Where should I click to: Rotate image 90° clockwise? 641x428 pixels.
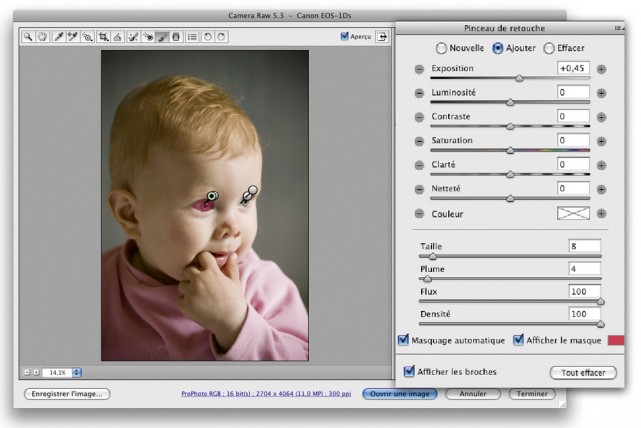coord(221,37)
